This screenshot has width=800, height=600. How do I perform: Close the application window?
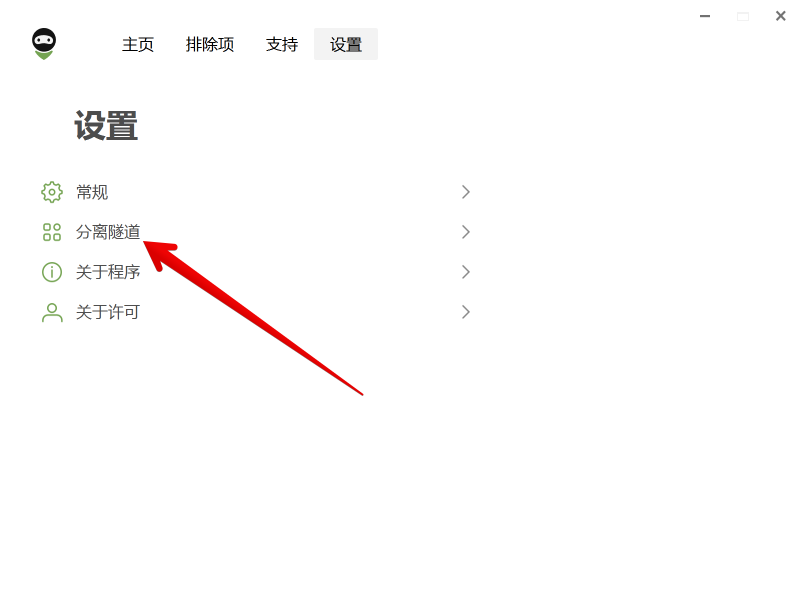(x=781, y=16)
